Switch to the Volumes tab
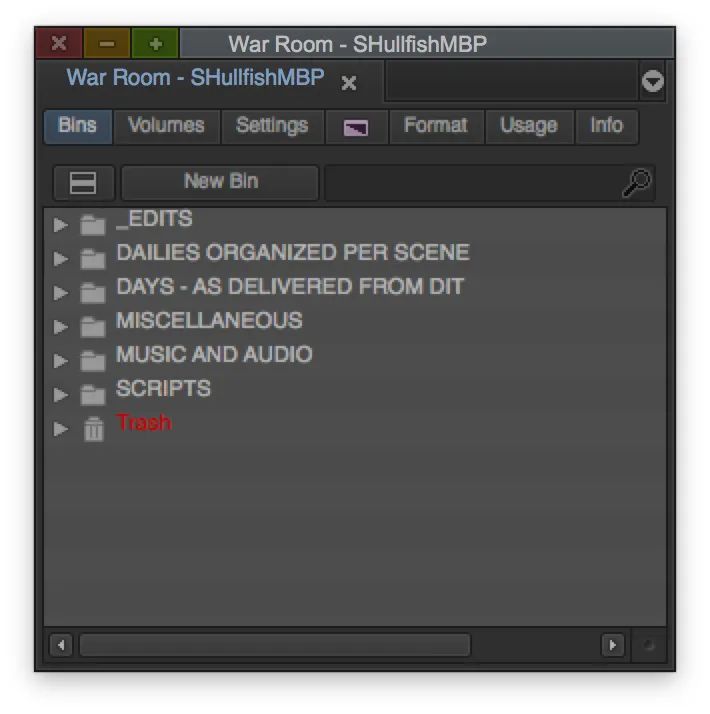This screenshot has width=710, height=714. pyautogui.click(x=166, y=126)
